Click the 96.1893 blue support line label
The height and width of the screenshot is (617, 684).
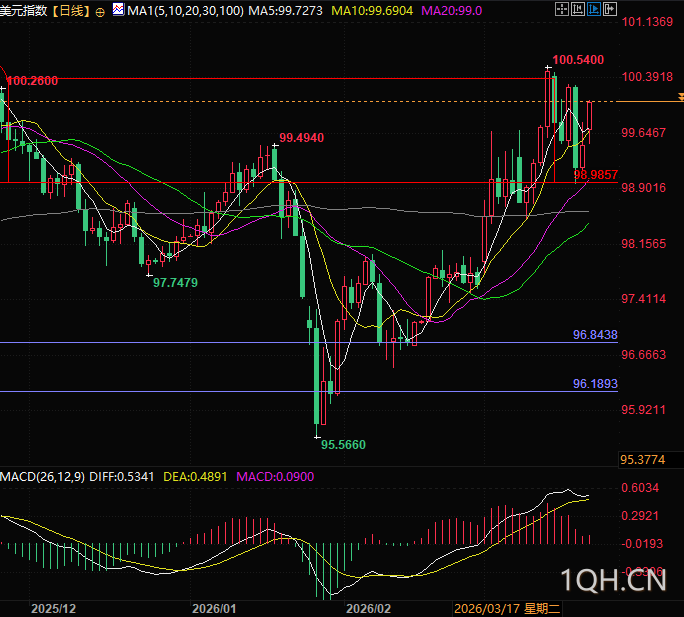595,384
